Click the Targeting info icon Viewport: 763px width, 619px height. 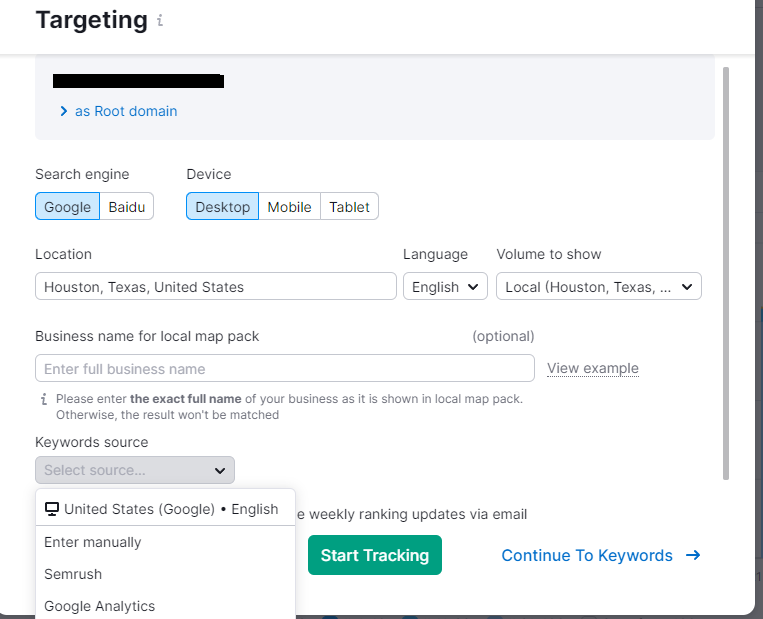pyautogui.click(x=160, y=21)
